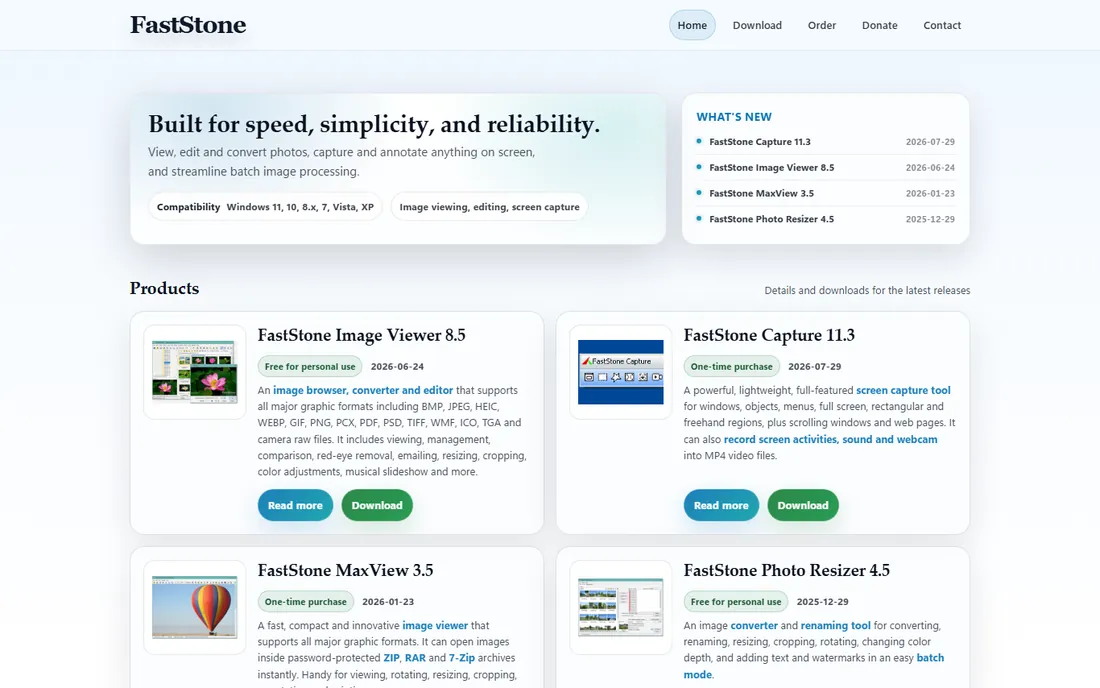Click the WHAT'S NEW heading
The image size is (1100, 688).
(x=734, y=117)
